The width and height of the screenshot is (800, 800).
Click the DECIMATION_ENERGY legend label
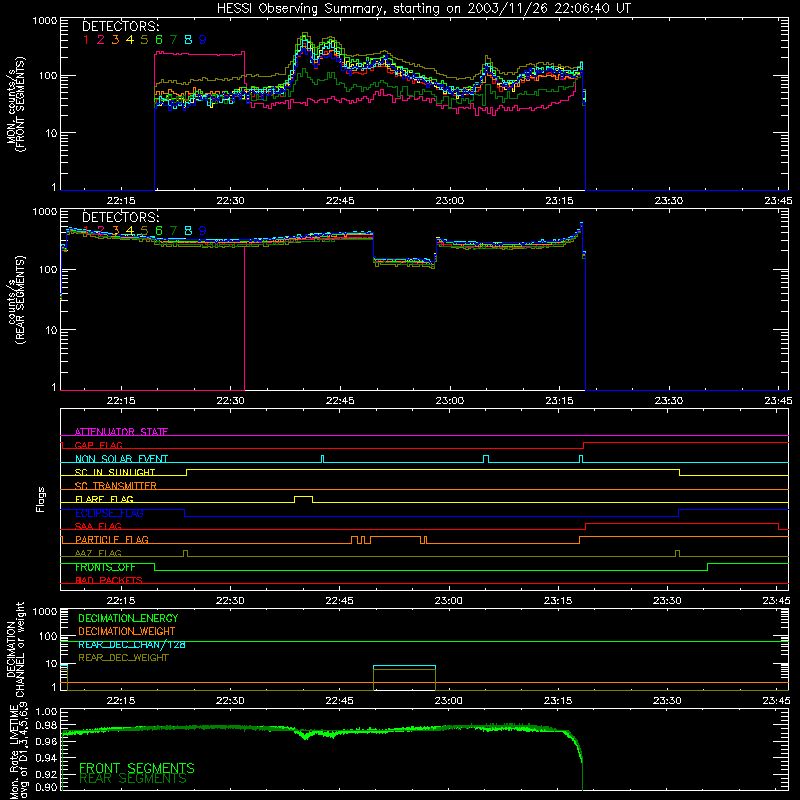(x=128, y=618)
